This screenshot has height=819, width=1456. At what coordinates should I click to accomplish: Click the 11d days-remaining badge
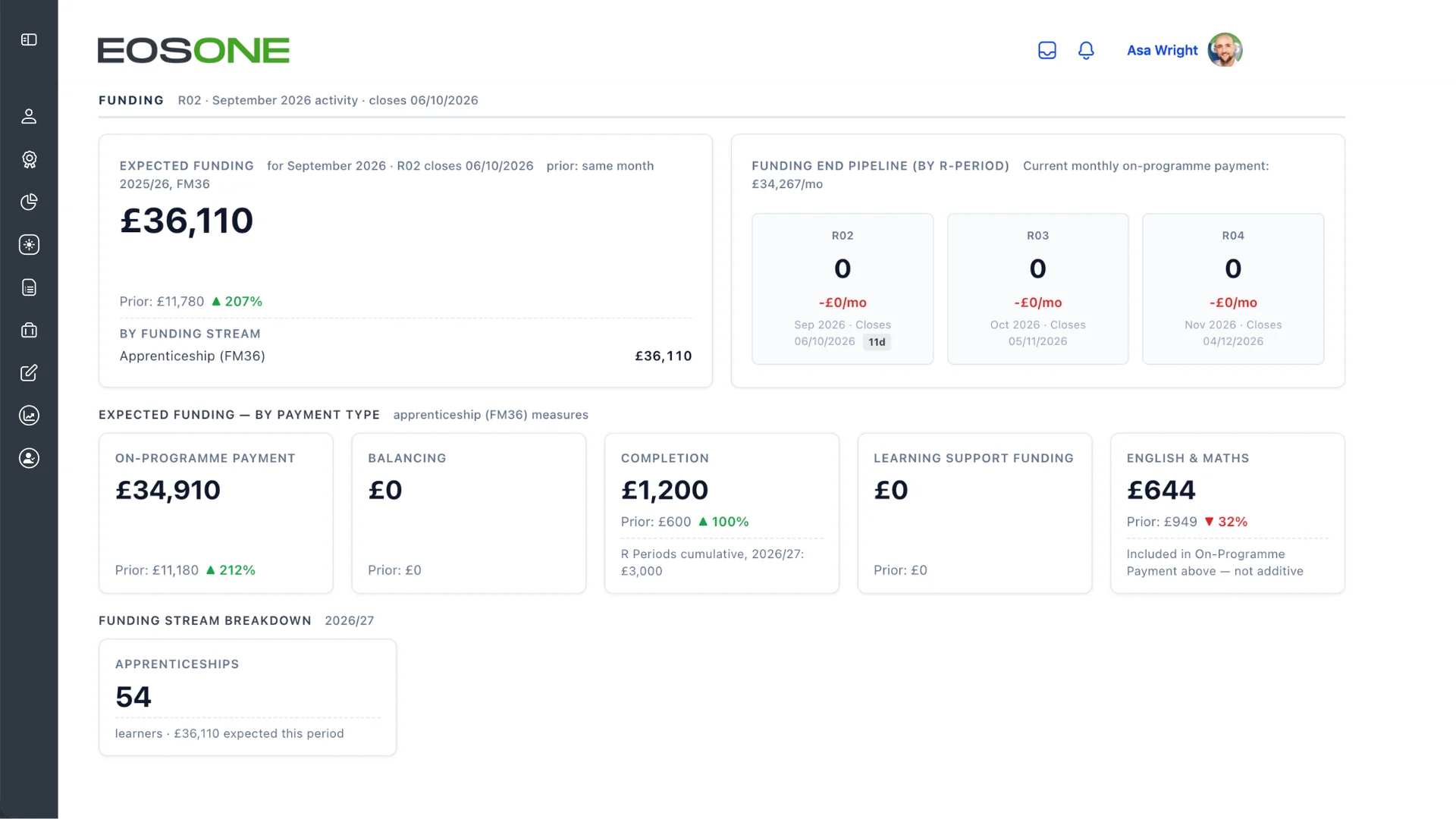[877, 342]
